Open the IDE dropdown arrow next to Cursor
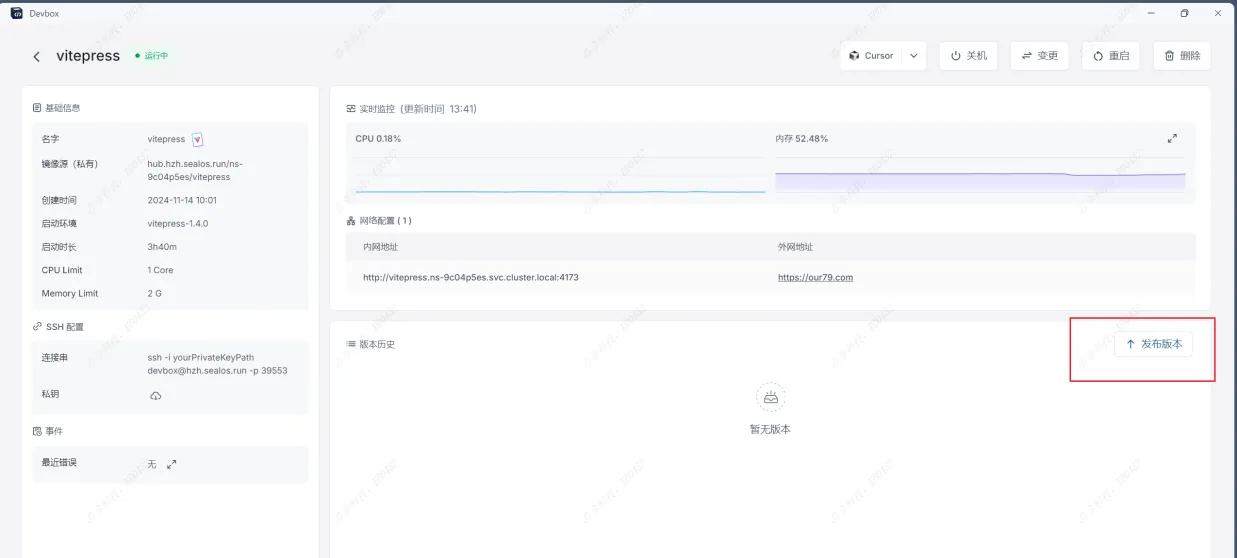Viewport: 1237px width, 558px height. [914, 56]
